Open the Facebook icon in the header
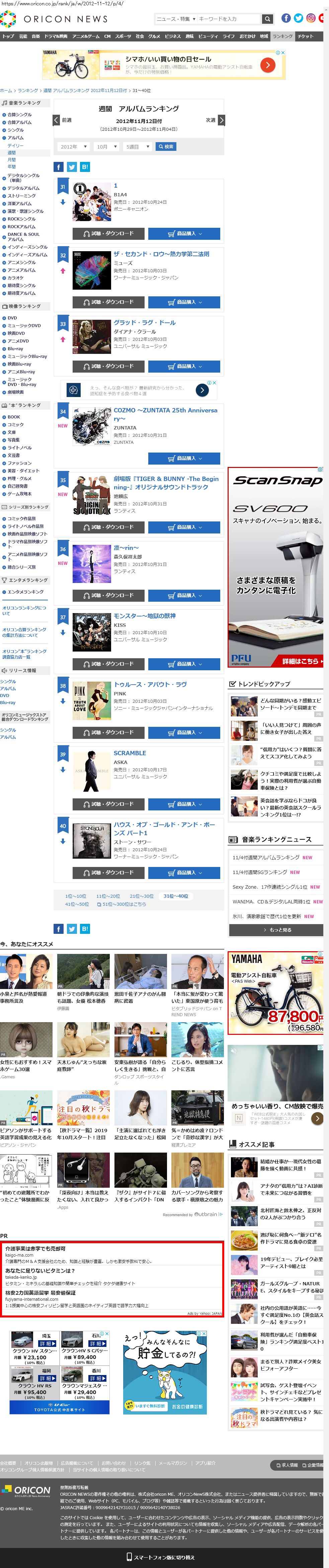Viewport: 329px width, 1568px height. (286, 18)
